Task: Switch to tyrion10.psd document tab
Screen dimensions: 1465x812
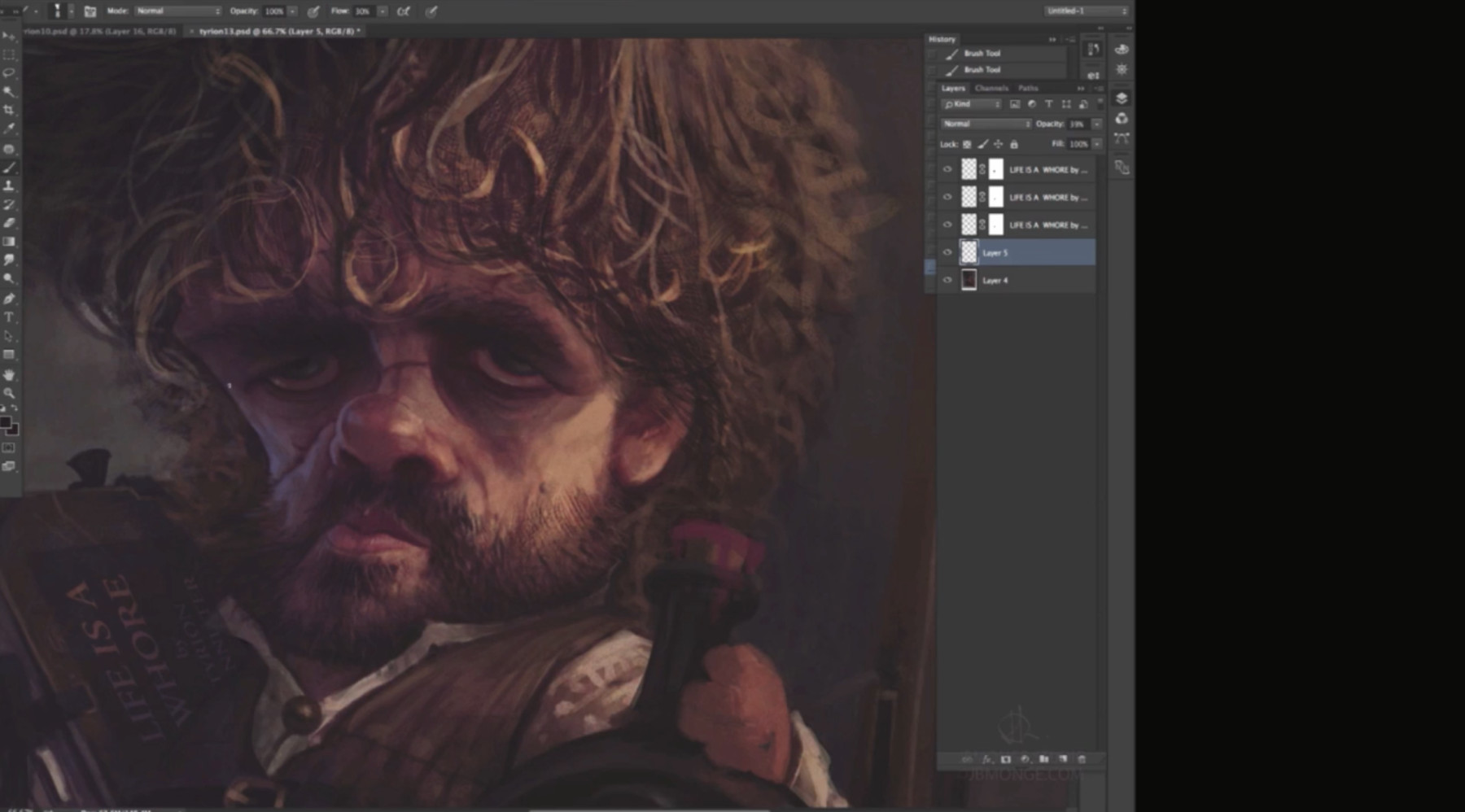Action: [99, 31]
